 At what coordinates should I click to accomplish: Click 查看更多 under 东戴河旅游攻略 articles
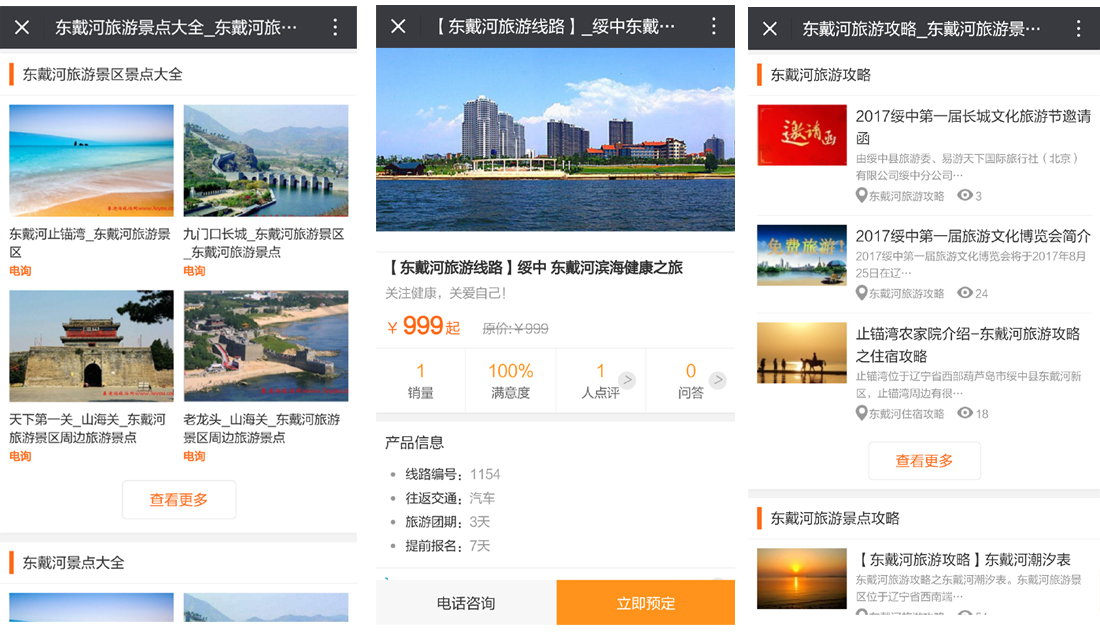click(925, 461)
